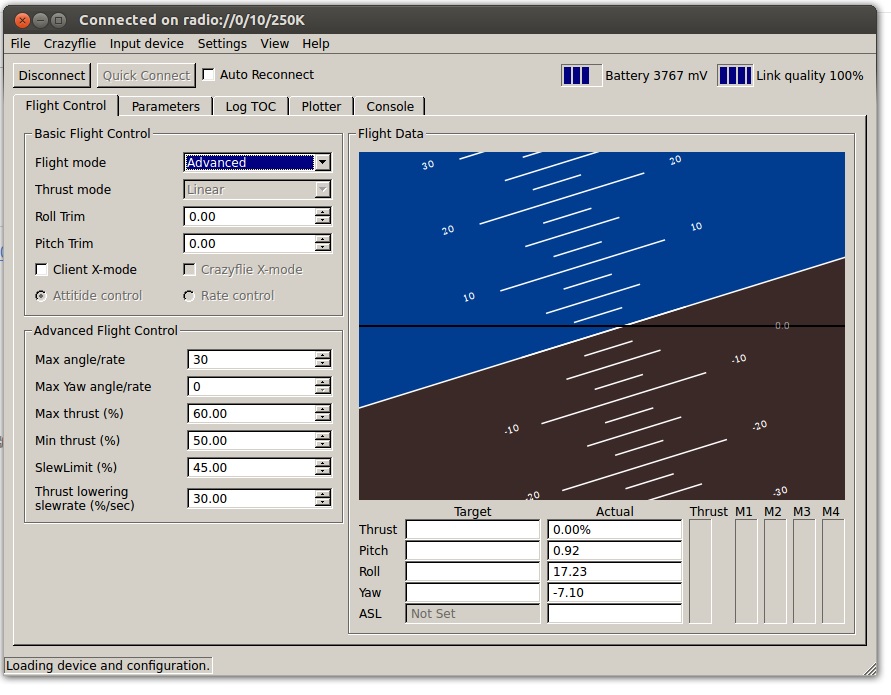The height and width of the screenshot is (695, 891).
Task: Increase the Roll Trim value
Action: tap(322, 213)
